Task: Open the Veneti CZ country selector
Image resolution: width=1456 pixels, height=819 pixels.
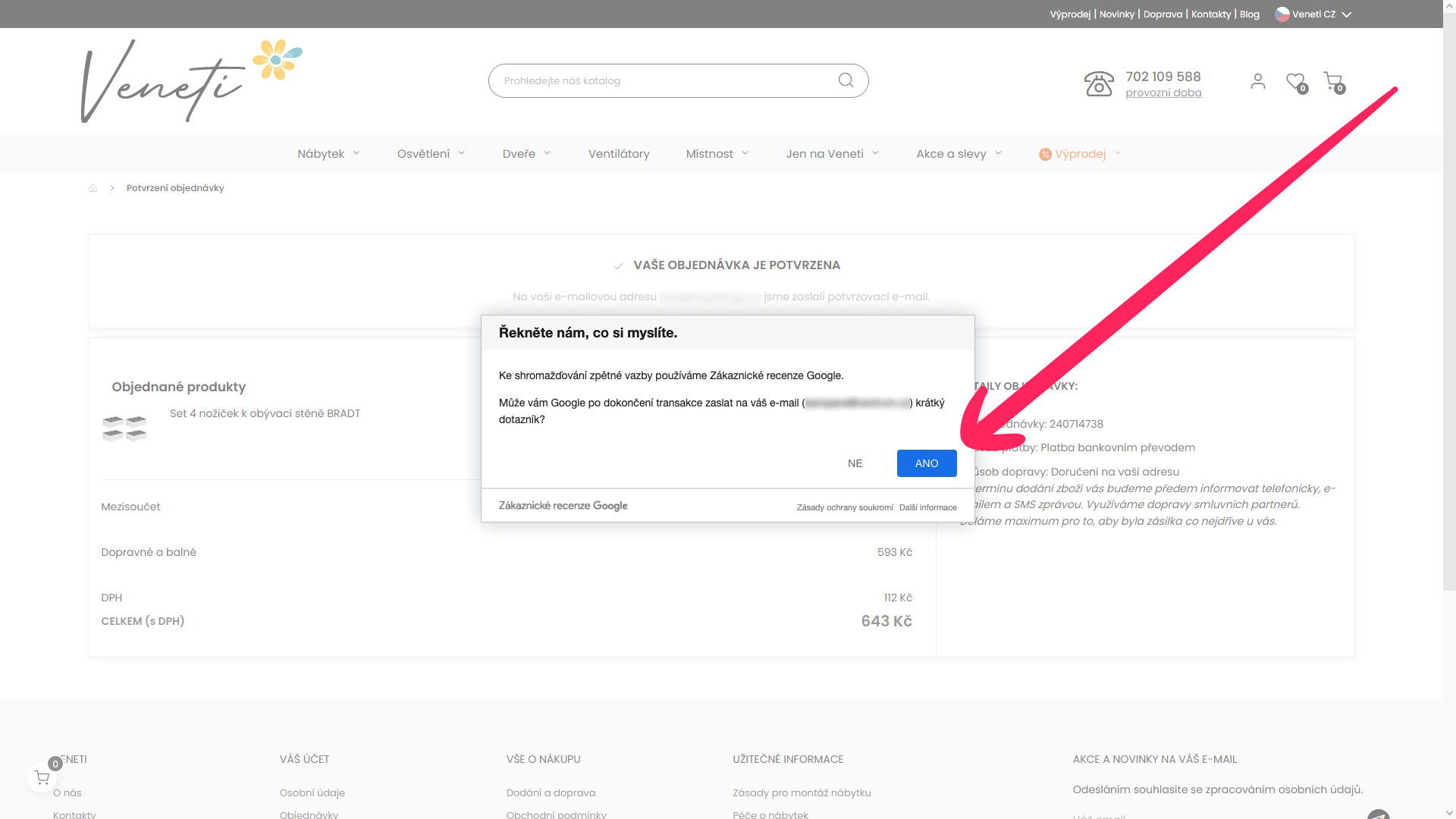Action: tap(1313, 14)
